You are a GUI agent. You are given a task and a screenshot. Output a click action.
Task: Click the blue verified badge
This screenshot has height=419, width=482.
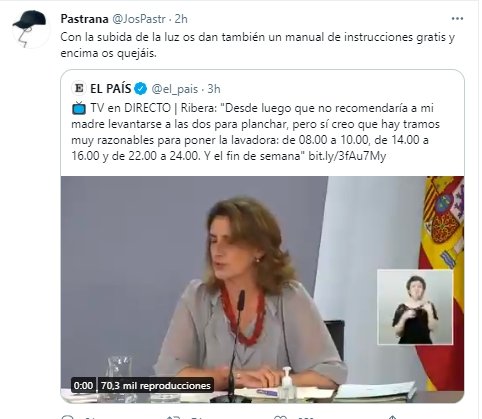[141, 89]
